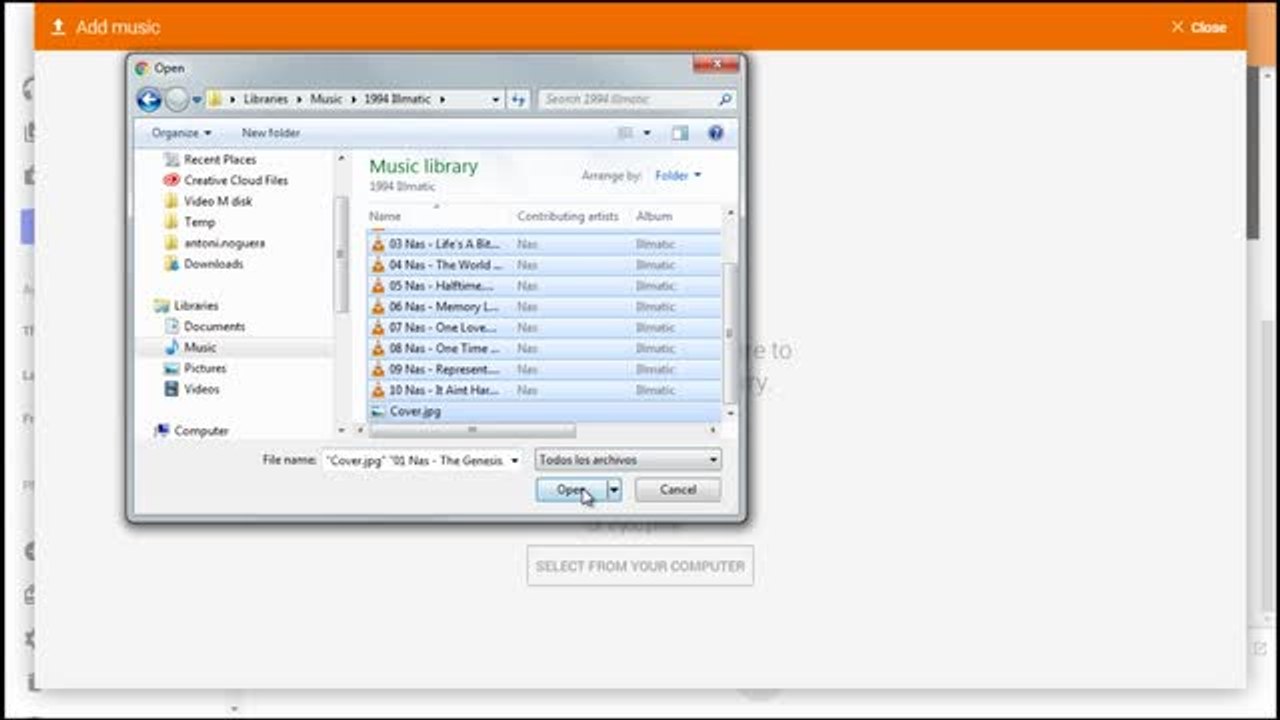
Task: Select Downloads in the navigation pane
Action: point(213,264)
